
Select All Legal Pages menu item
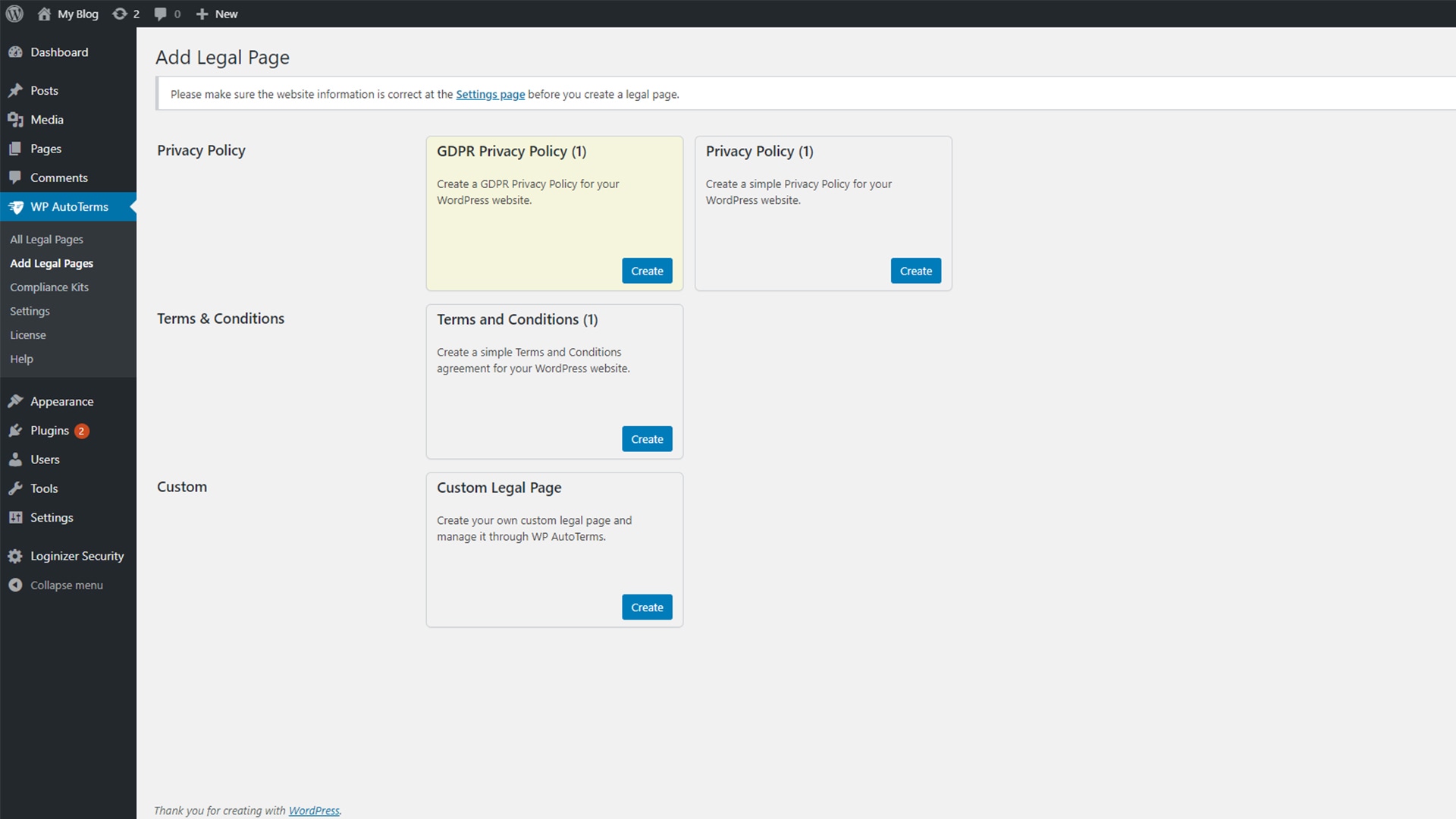(x=46, y=239)
